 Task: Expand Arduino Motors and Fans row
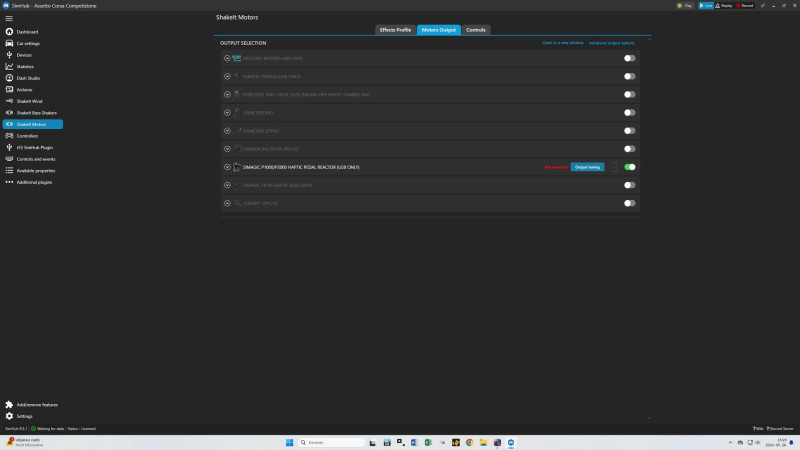[227, 58]
